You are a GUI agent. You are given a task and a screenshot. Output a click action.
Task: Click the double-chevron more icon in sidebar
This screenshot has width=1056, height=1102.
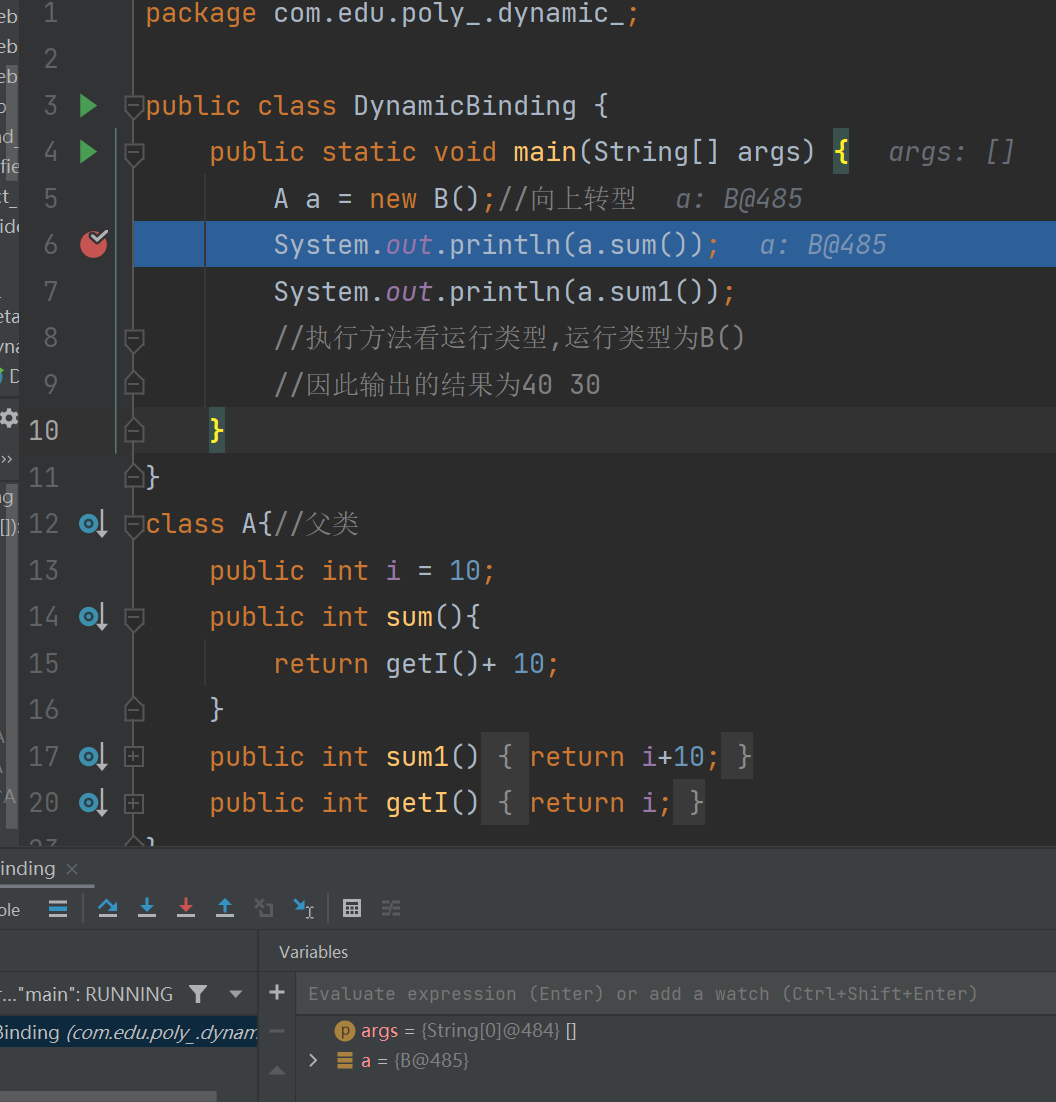click(x=6, y=460)
